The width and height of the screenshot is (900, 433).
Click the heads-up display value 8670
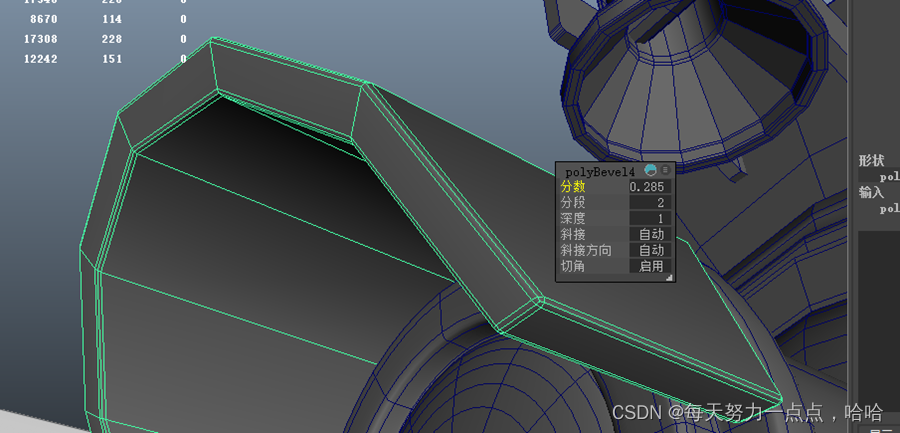click(x=43, y=20)
